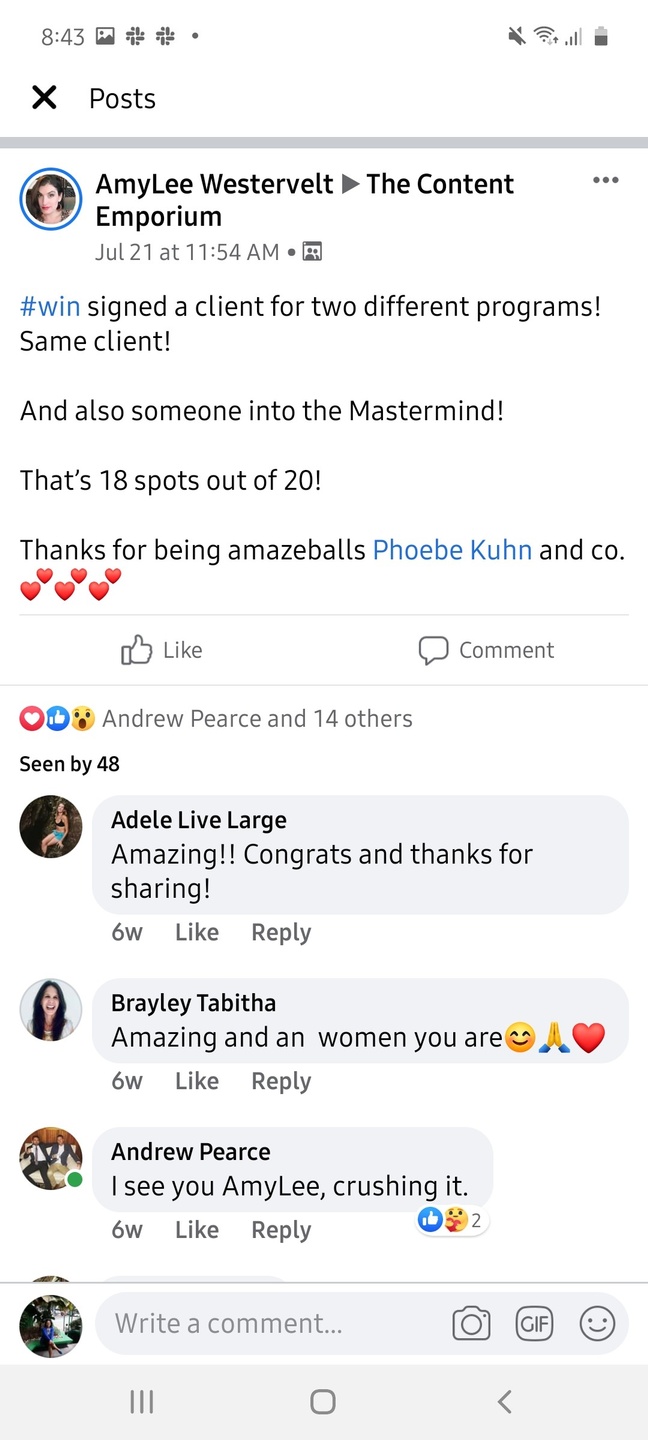This screenshot has width=648, height=1440.
Task: Reply to Brayley Tabitha's comment
Action: point(281,1081)
